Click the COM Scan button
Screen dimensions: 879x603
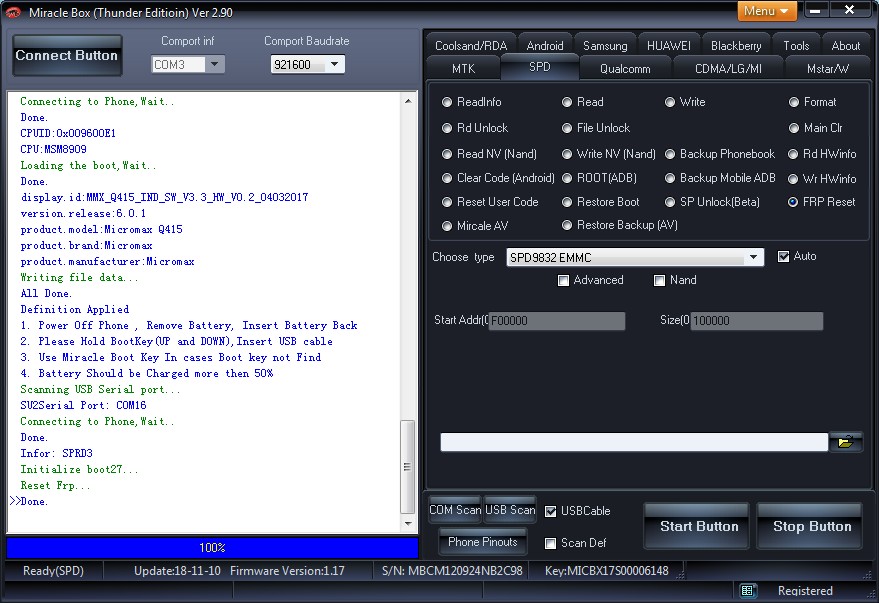pyautogui.click(x=455, y=510)
